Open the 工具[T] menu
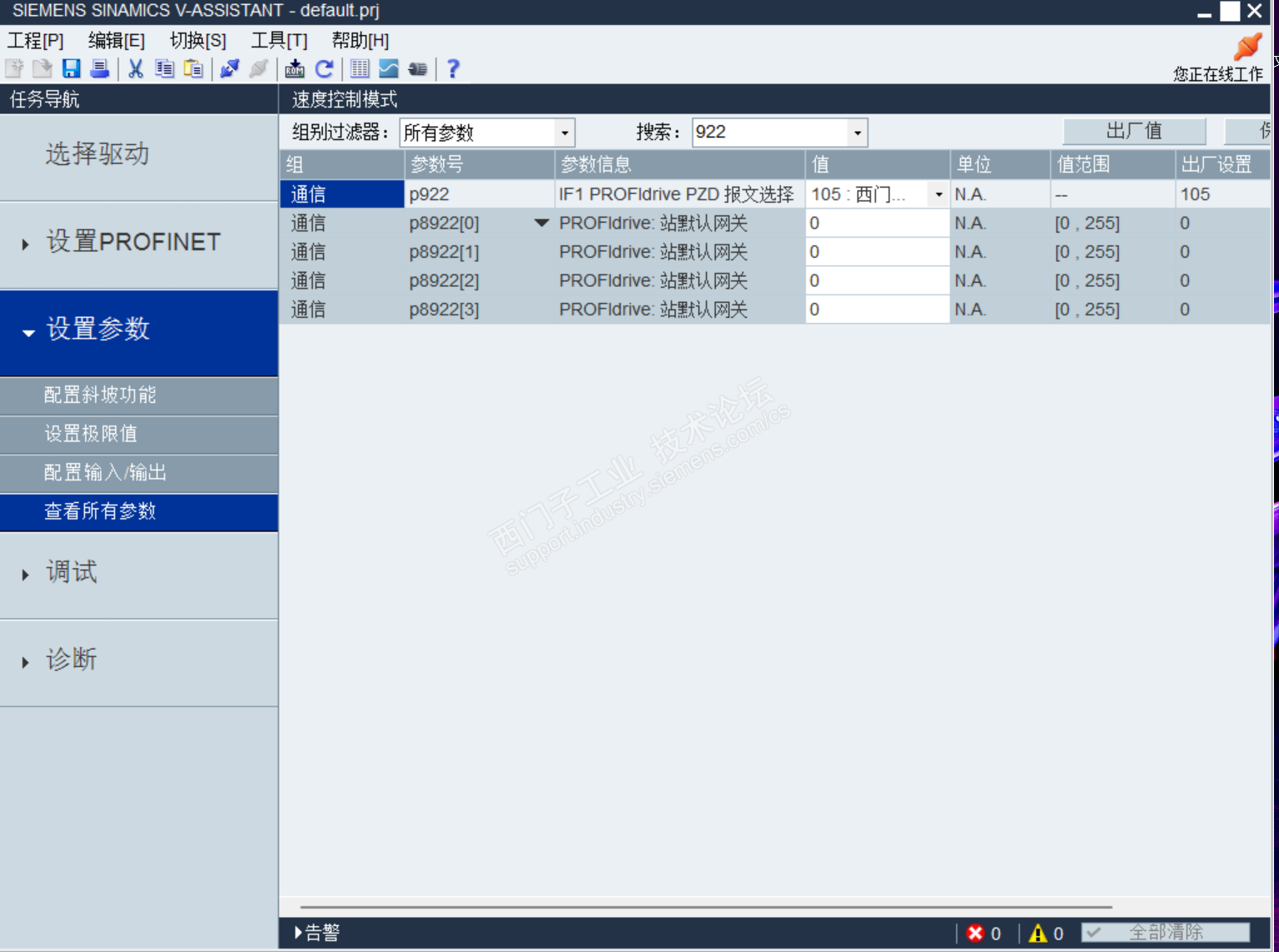 tap(279, 40)
